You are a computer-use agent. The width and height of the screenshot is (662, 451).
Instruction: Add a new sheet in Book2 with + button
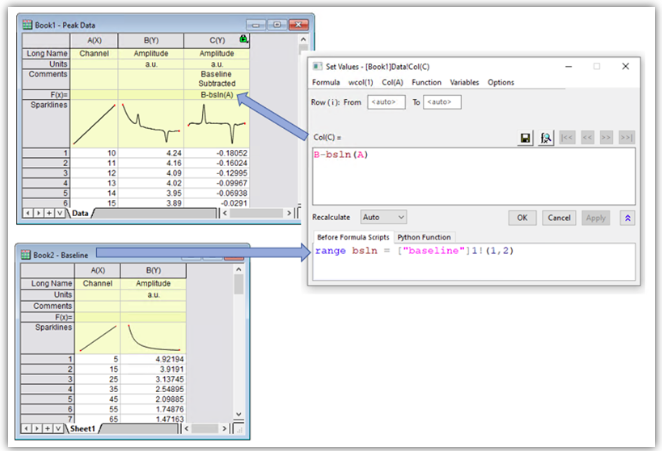pos(48,429)
